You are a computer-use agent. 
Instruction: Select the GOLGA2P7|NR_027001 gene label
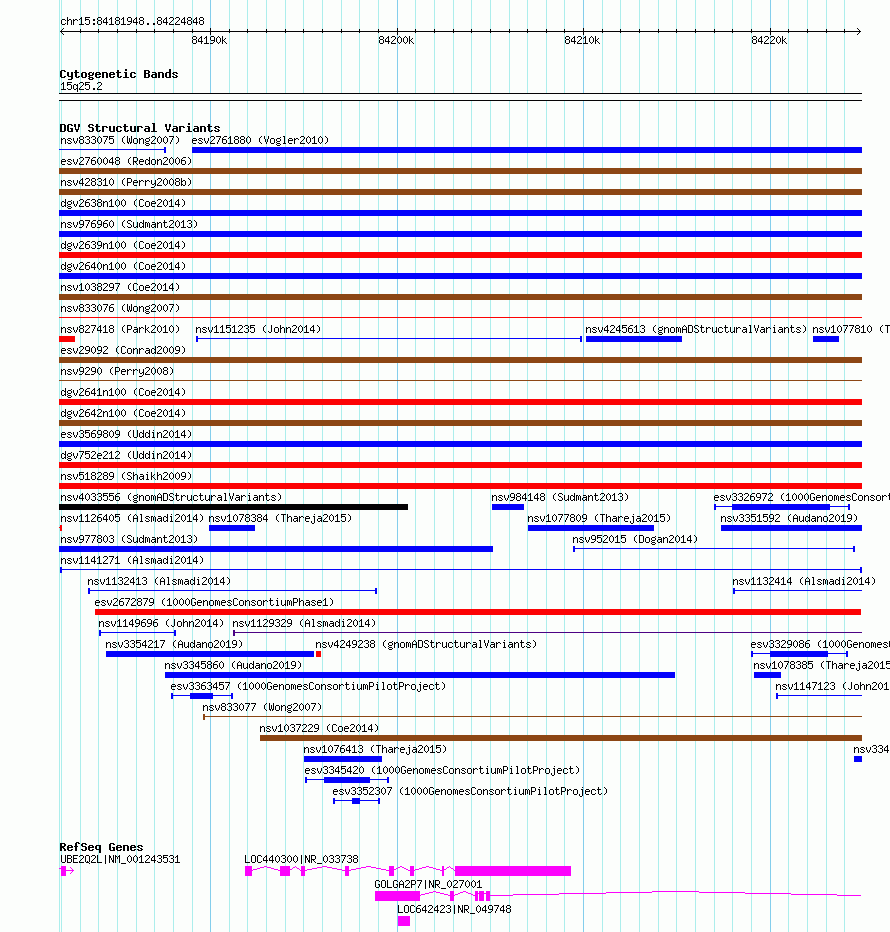(x=428, y=884)
